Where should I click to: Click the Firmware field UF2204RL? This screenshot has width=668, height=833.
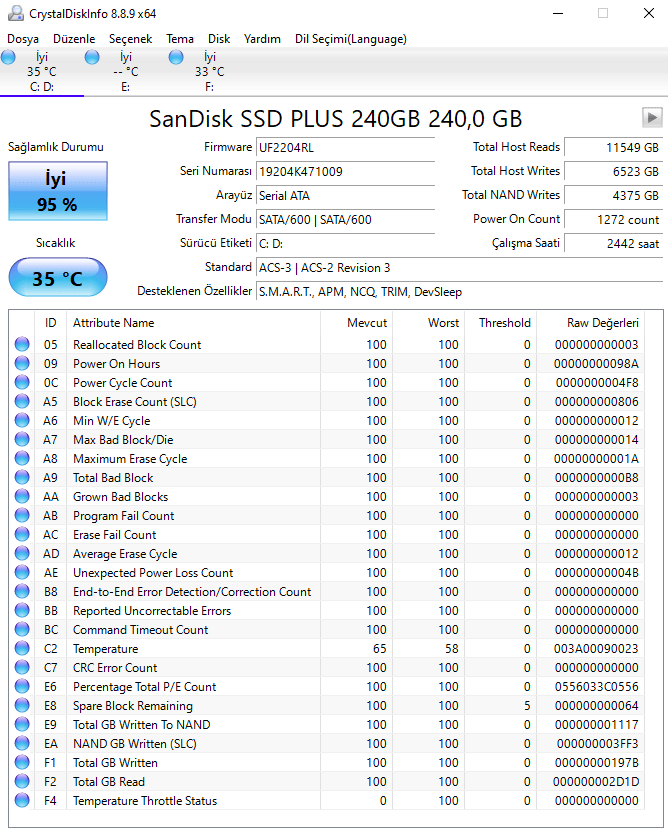(x=345, y=148)
